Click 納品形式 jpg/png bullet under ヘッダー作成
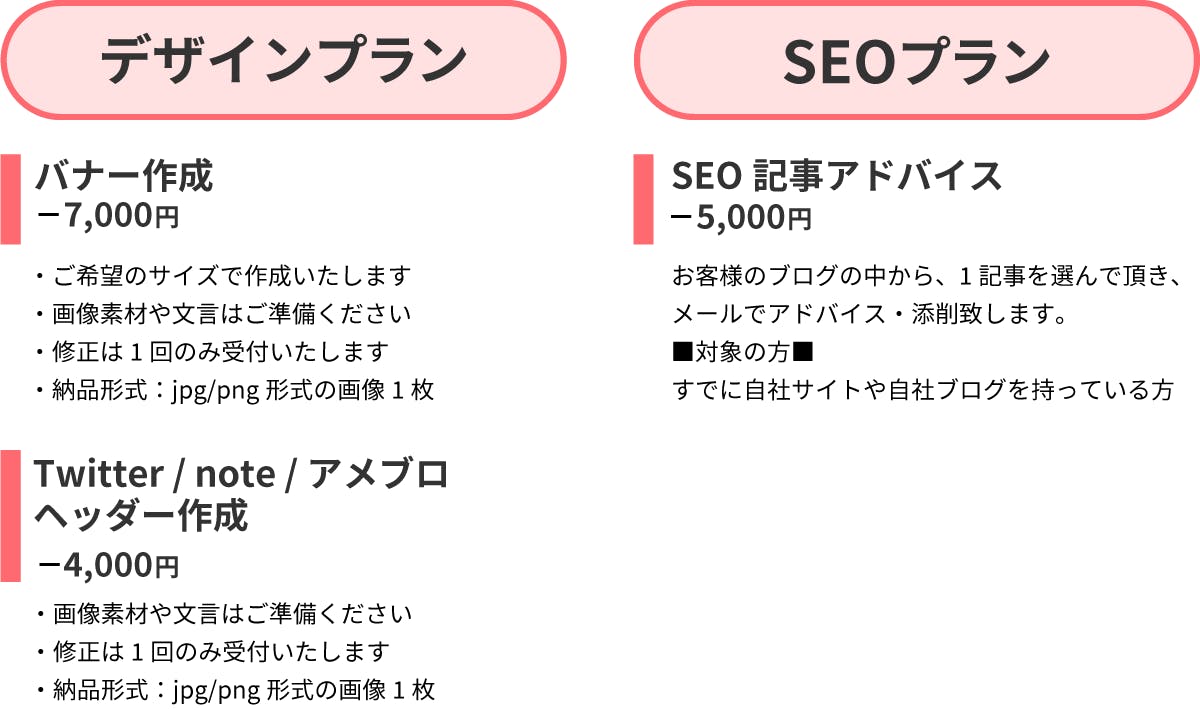 233,690
